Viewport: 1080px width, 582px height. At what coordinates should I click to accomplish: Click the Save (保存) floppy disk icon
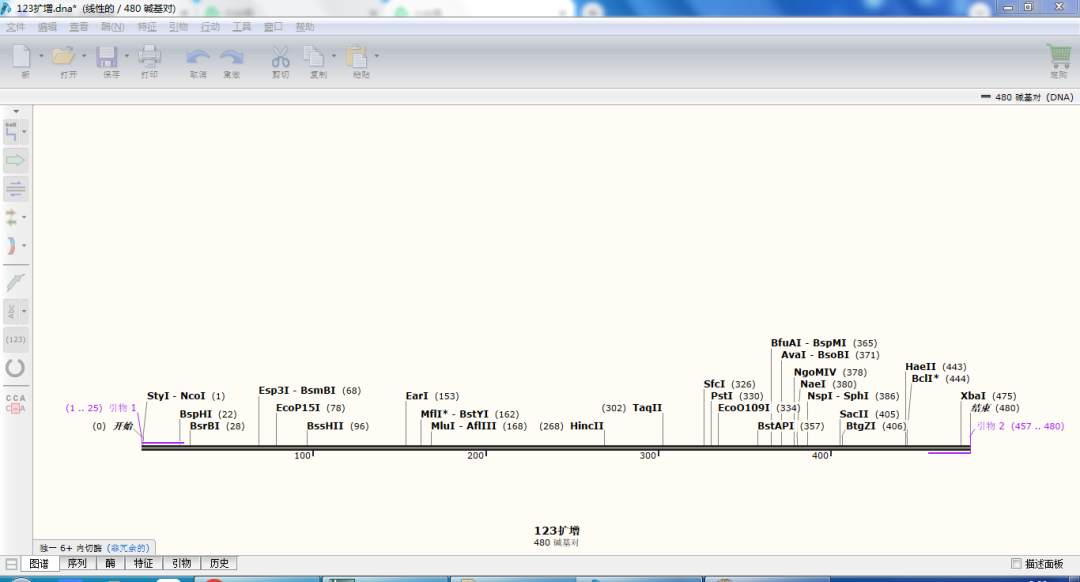pos(107,56)
